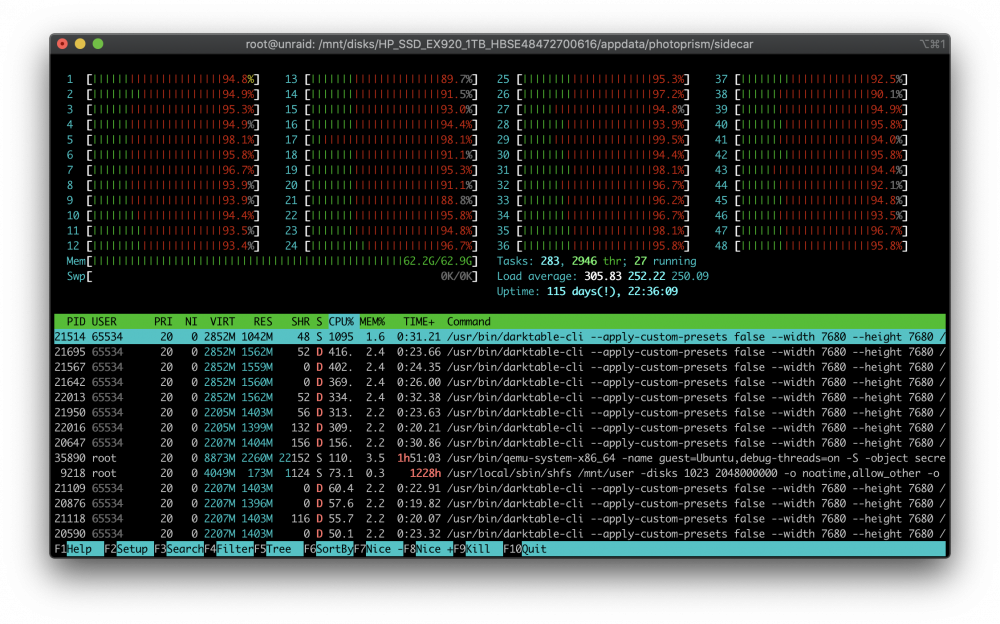Click CPU 21 meter showing 88.8%
The image size is (1000, 624).
point(381,200)
